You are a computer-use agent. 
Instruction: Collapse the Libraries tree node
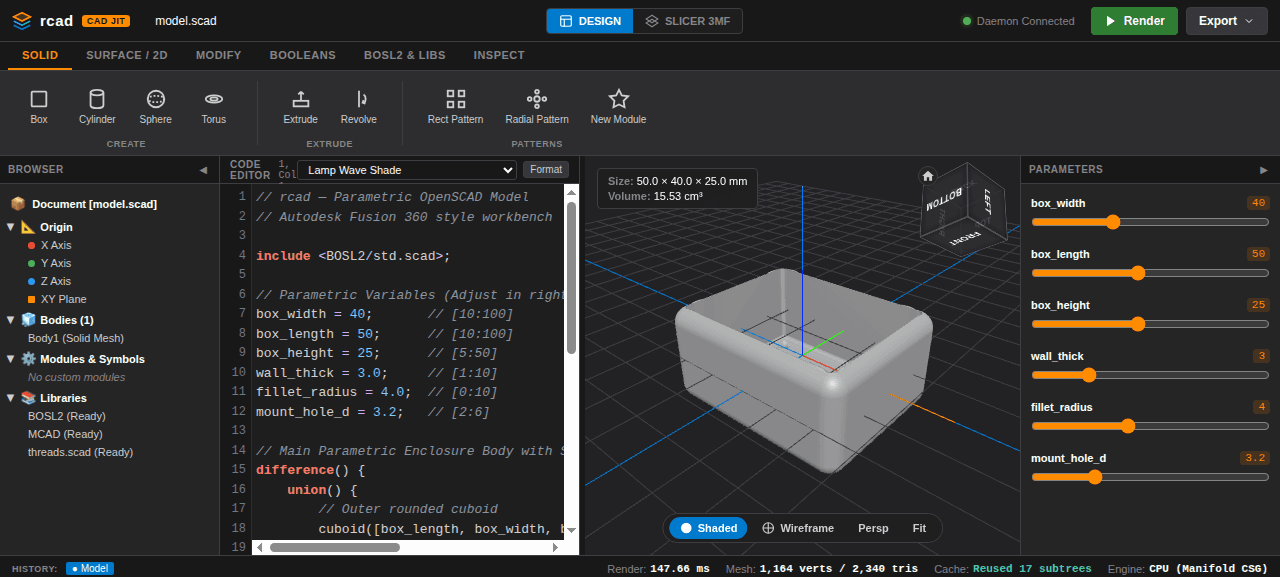pyautogui.click(x=10, y=398)
